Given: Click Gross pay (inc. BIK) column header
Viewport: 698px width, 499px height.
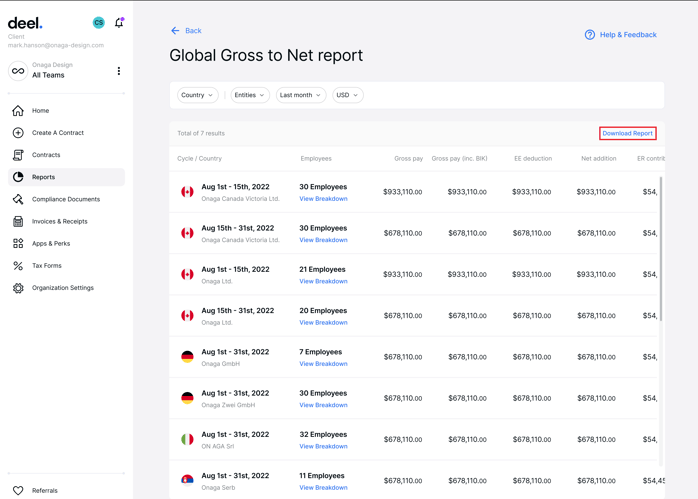Looking at the screenshot, I should [459, 158].
